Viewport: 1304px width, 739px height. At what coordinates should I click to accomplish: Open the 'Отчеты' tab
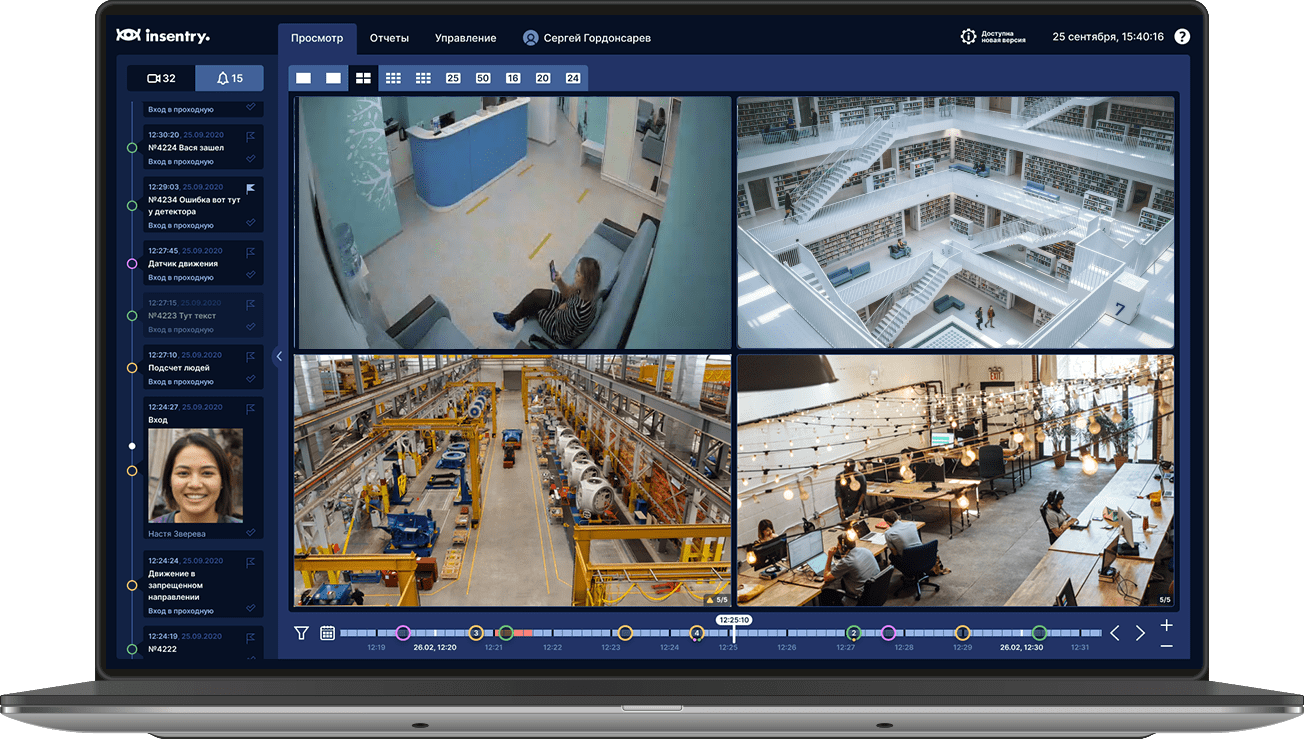click(390, 37)
